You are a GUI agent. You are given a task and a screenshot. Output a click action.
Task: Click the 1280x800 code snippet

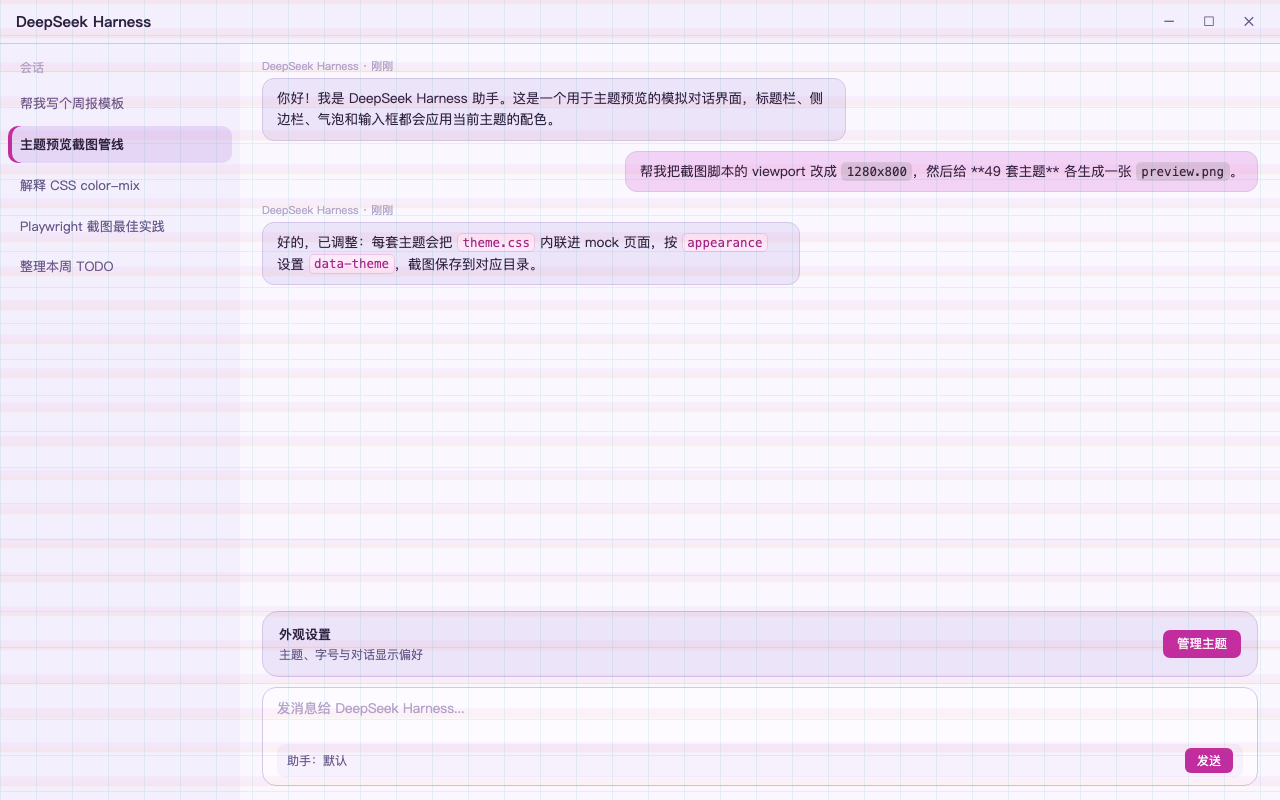(877, 172)
